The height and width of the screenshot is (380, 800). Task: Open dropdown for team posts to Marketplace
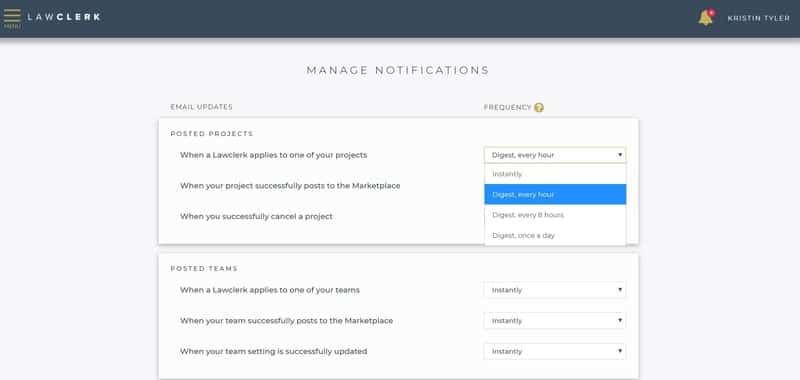tap(555, 321)
